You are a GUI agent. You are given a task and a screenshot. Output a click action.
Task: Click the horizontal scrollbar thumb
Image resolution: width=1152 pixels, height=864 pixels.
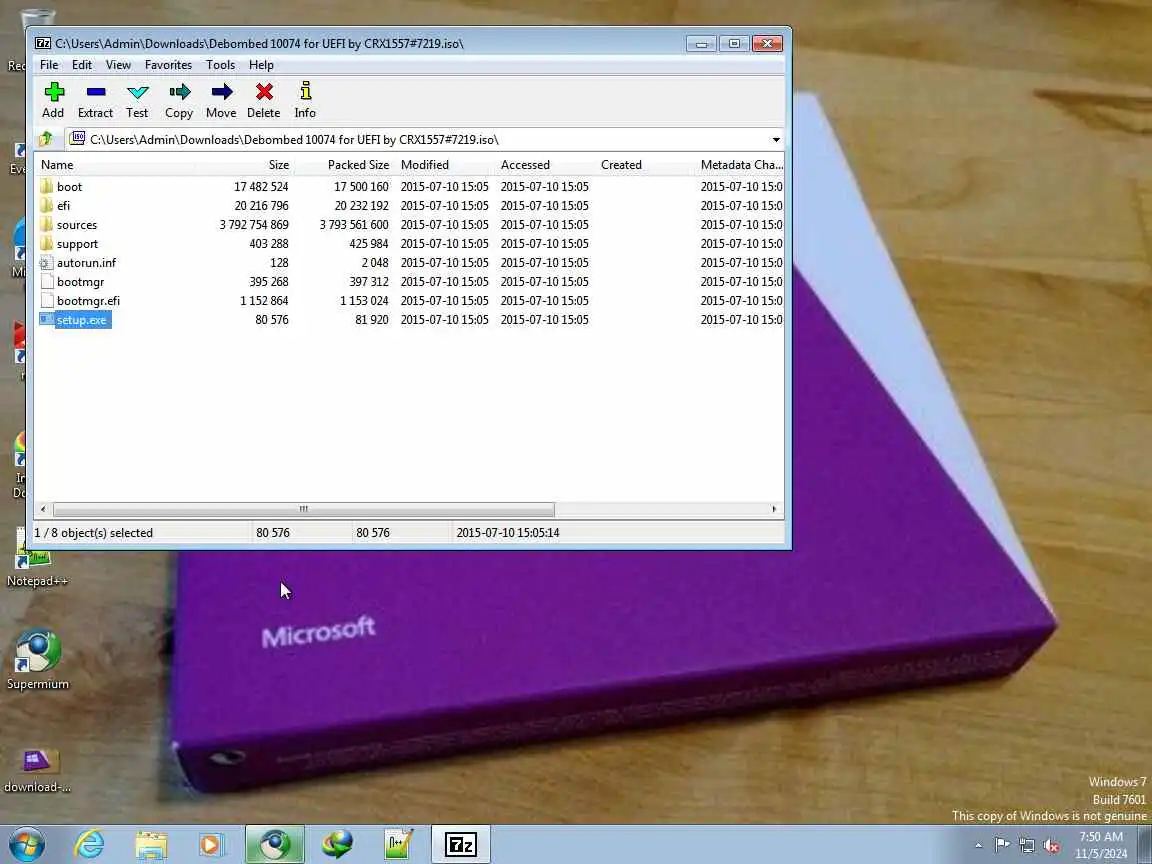(x=303, y=509)
